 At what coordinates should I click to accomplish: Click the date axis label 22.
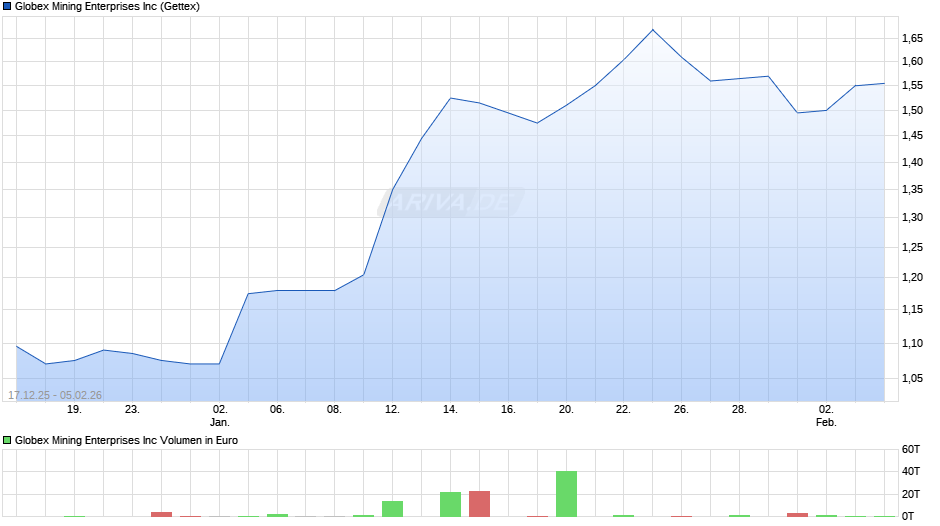tap(623, 410)
